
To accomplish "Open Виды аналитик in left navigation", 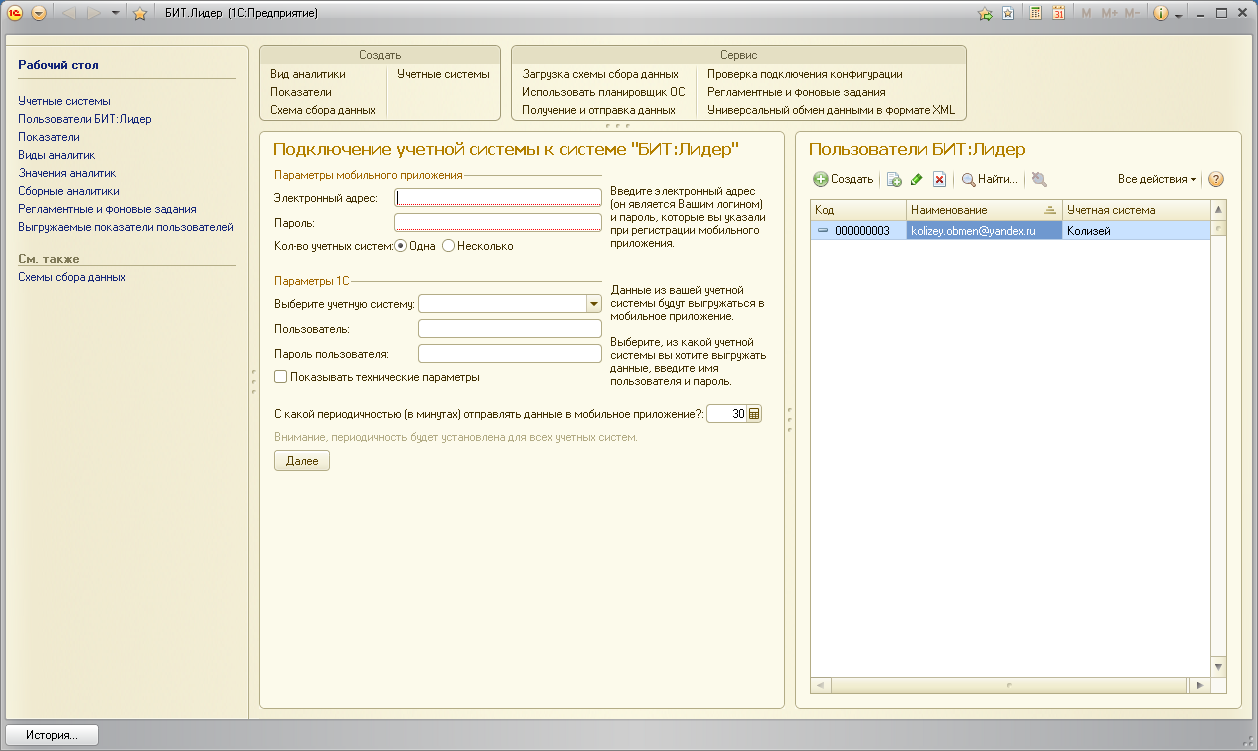I will pyautogui.click(x=56, y=155).
